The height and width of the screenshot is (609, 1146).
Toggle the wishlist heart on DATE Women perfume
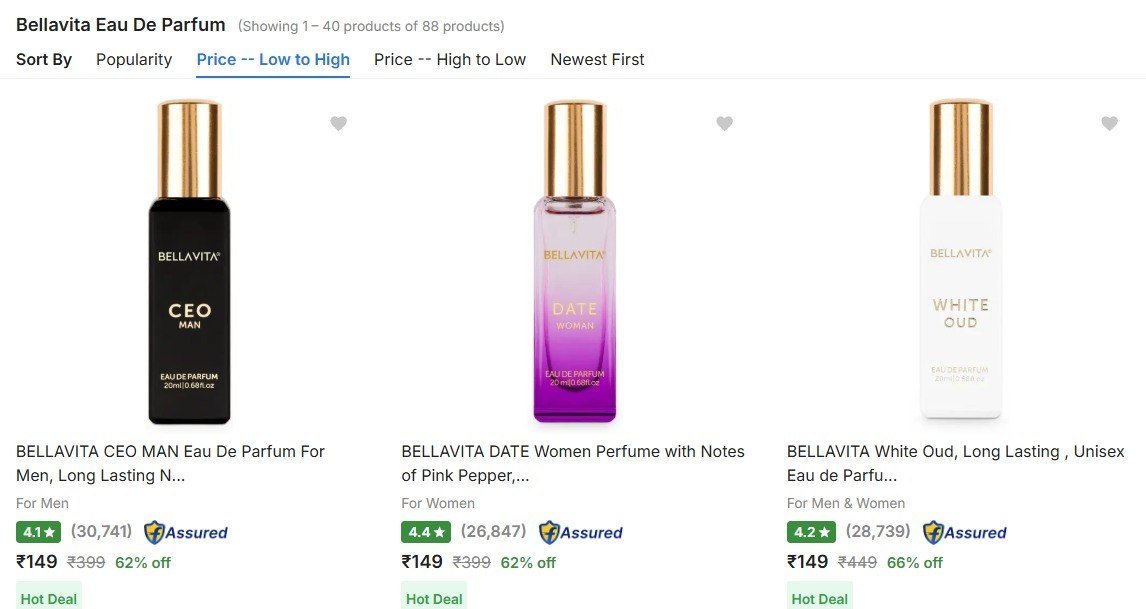coord(724,123)
